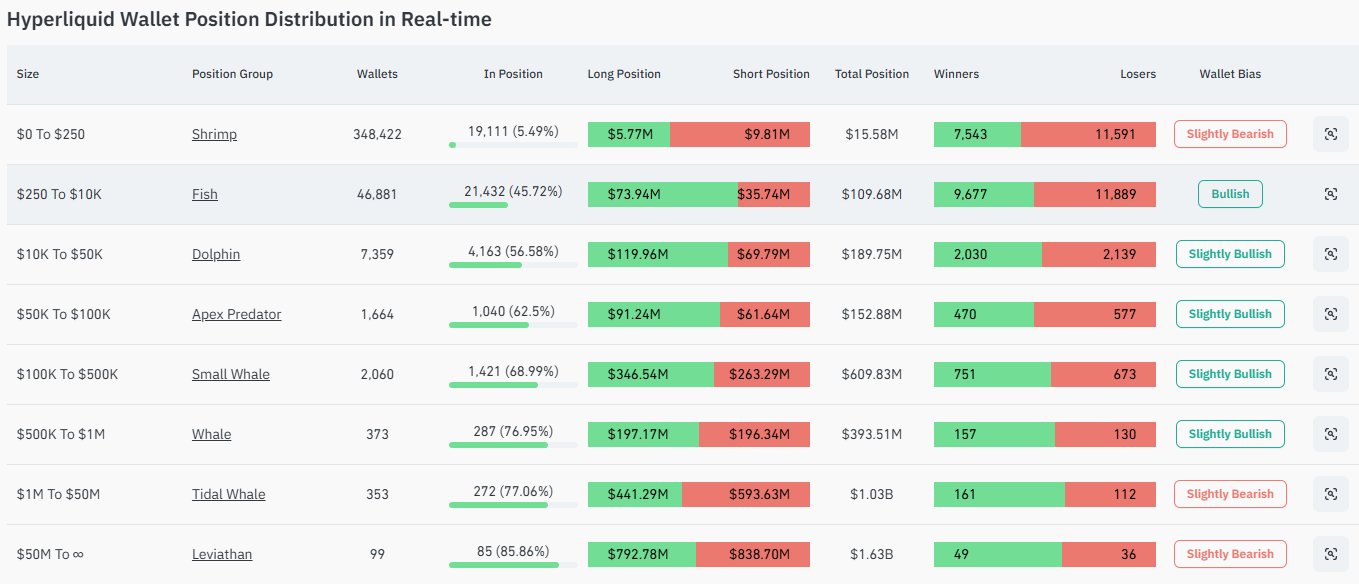Click the $792.78M long position bar

(x=641, y=554)
